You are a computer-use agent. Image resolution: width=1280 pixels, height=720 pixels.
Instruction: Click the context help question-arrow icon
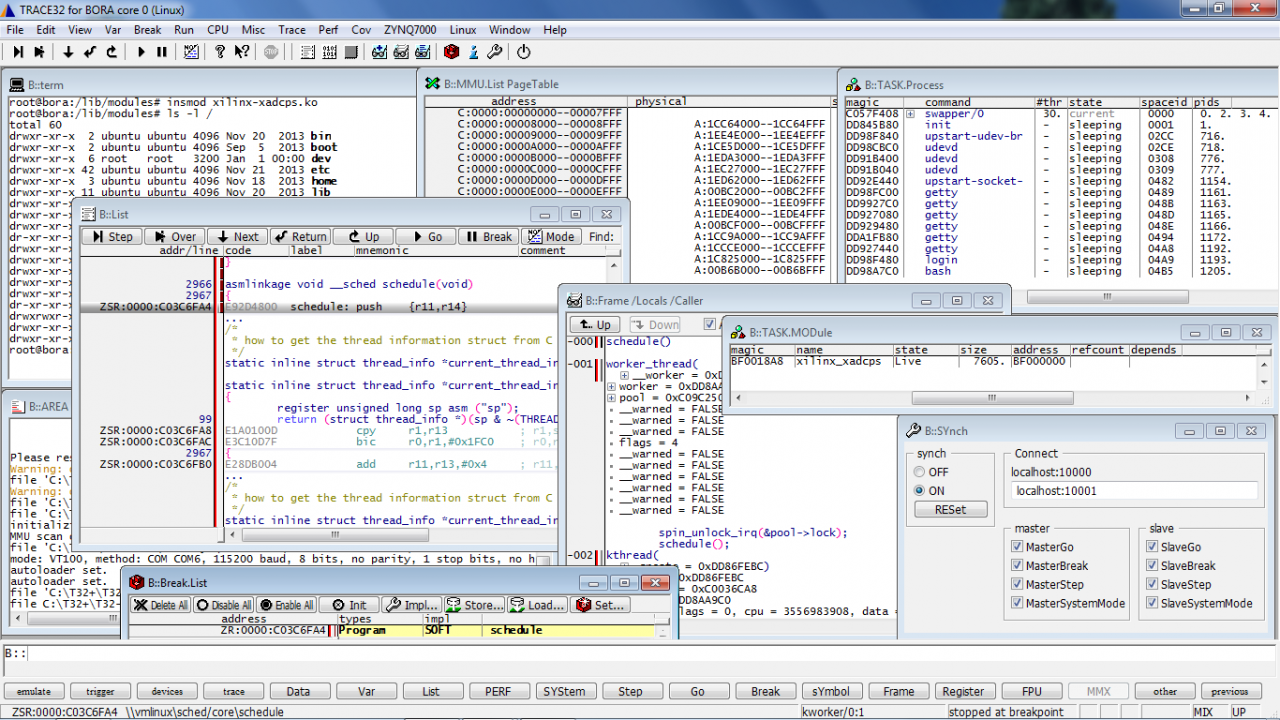(x=242, y=52)
